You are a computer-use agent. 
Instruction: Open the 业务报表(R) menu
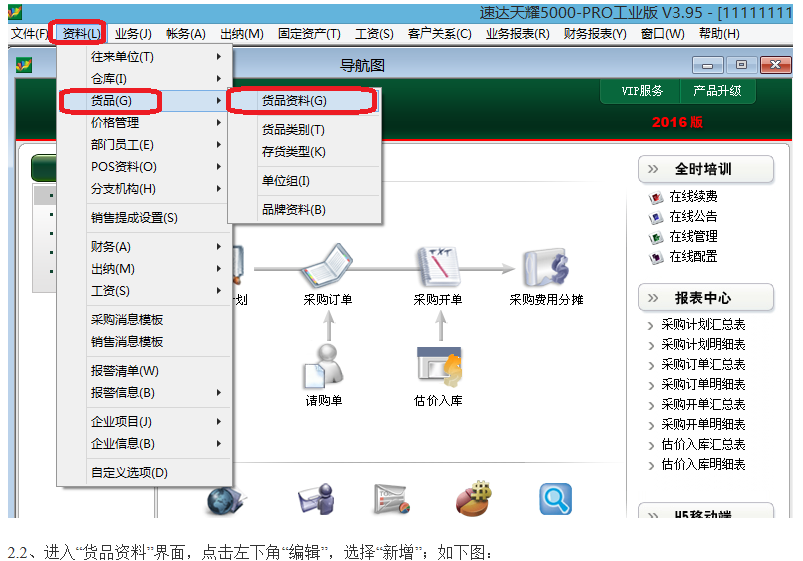click(518, 34)
